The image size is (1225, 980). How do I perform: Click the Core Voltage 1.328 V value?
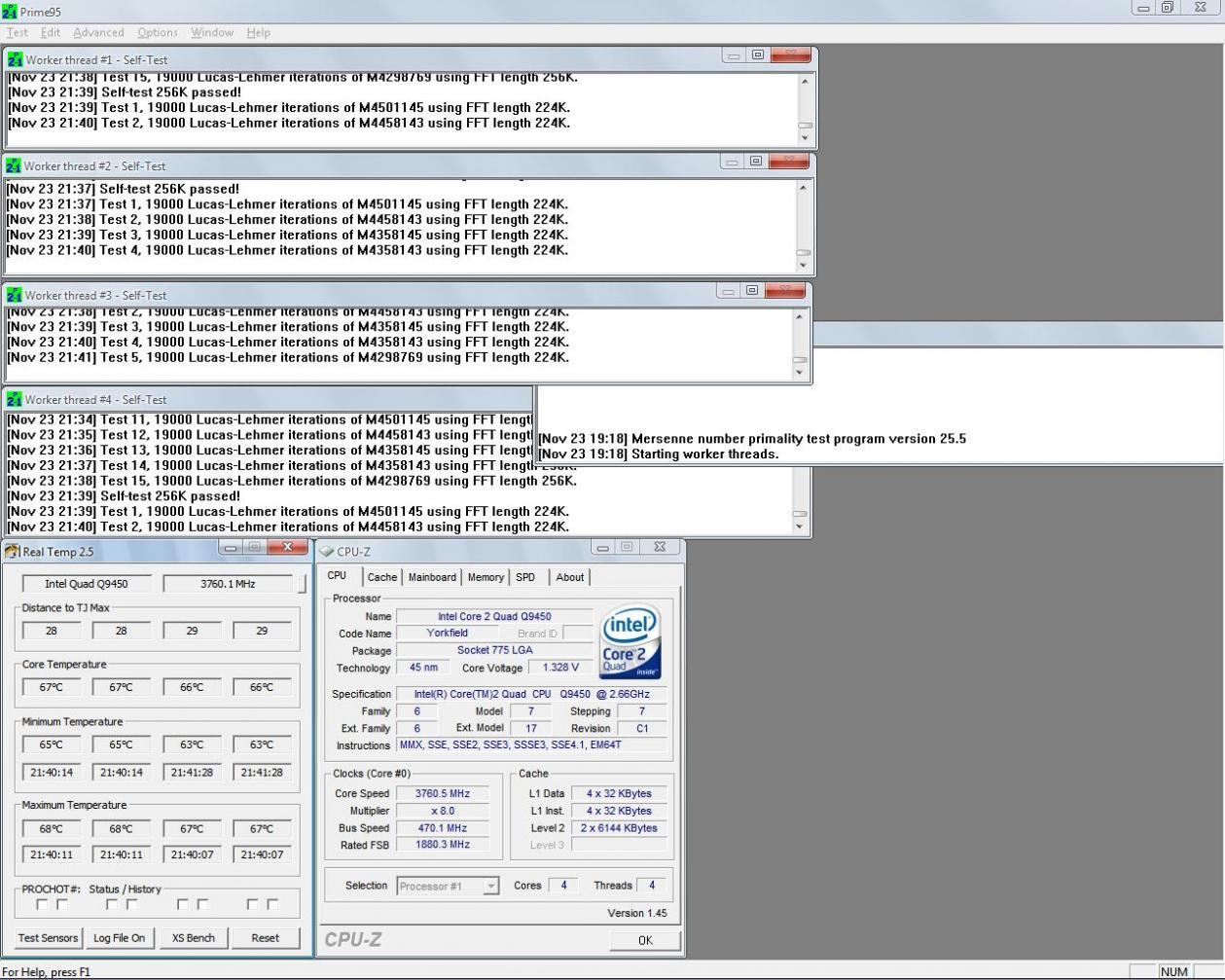click(560, 668)
